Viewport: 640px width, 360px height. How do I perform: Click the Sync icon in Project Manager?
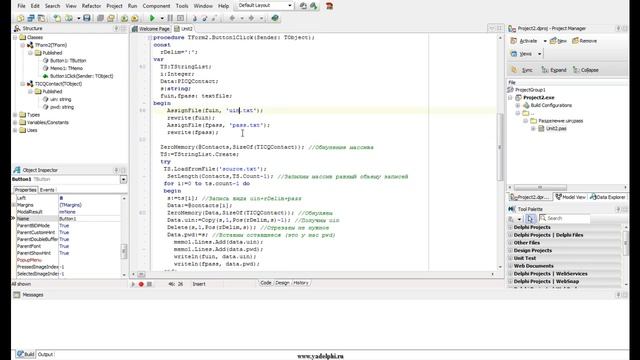tap(514, 70)
